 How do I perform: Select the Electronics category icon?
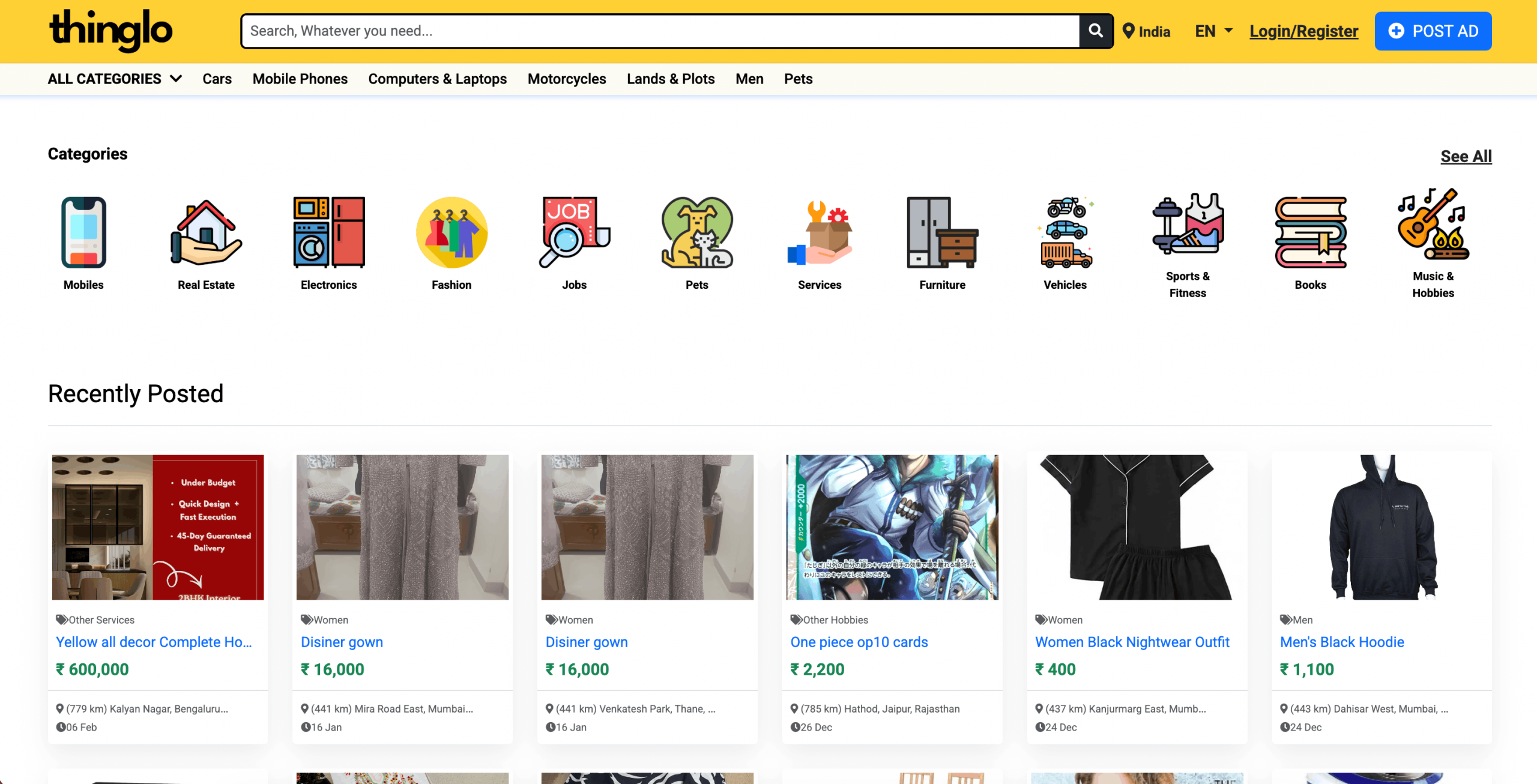click(328, 232)
